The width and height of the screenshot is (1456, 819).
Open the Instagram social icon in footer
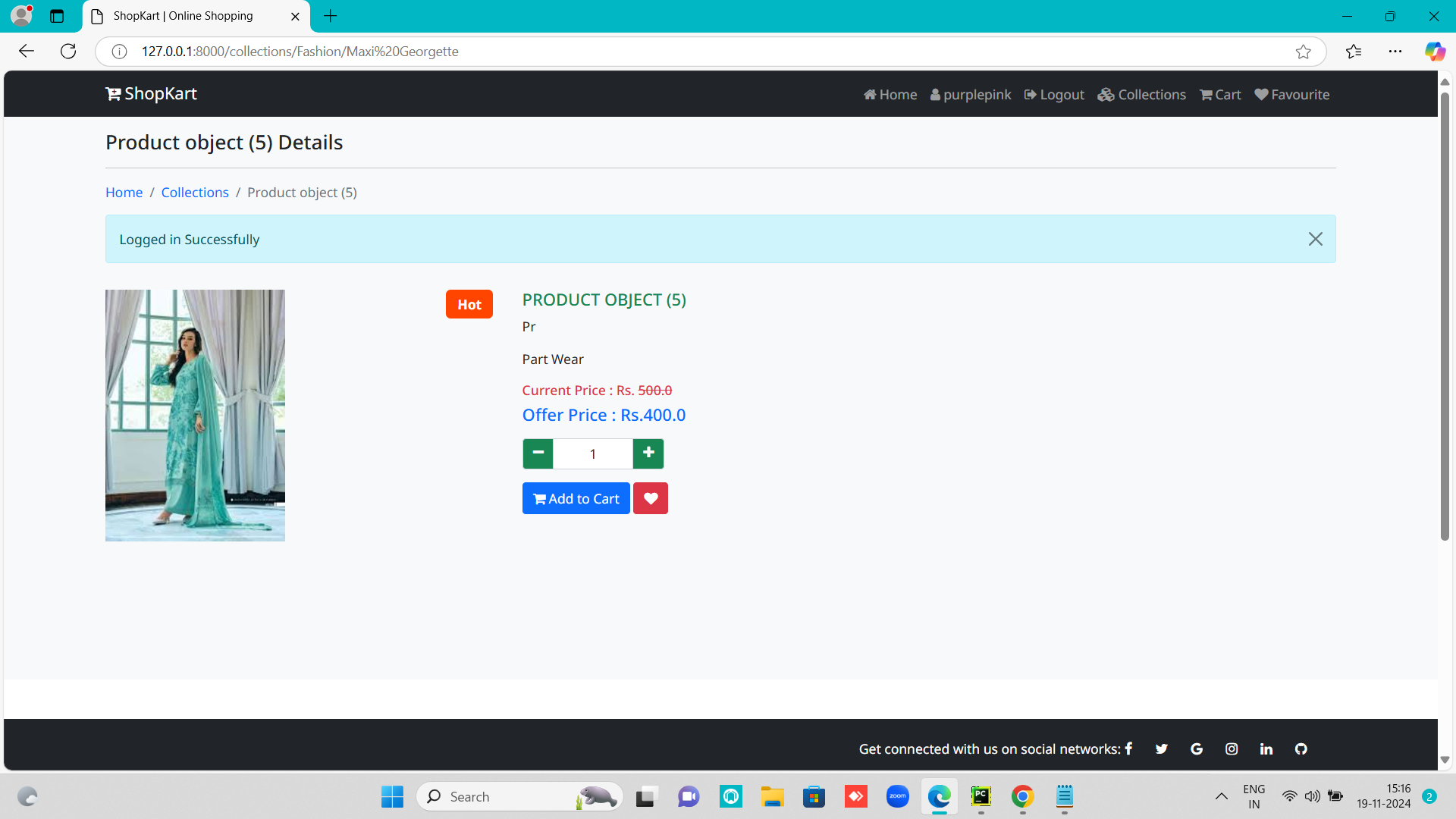[x=1232, y=748]
